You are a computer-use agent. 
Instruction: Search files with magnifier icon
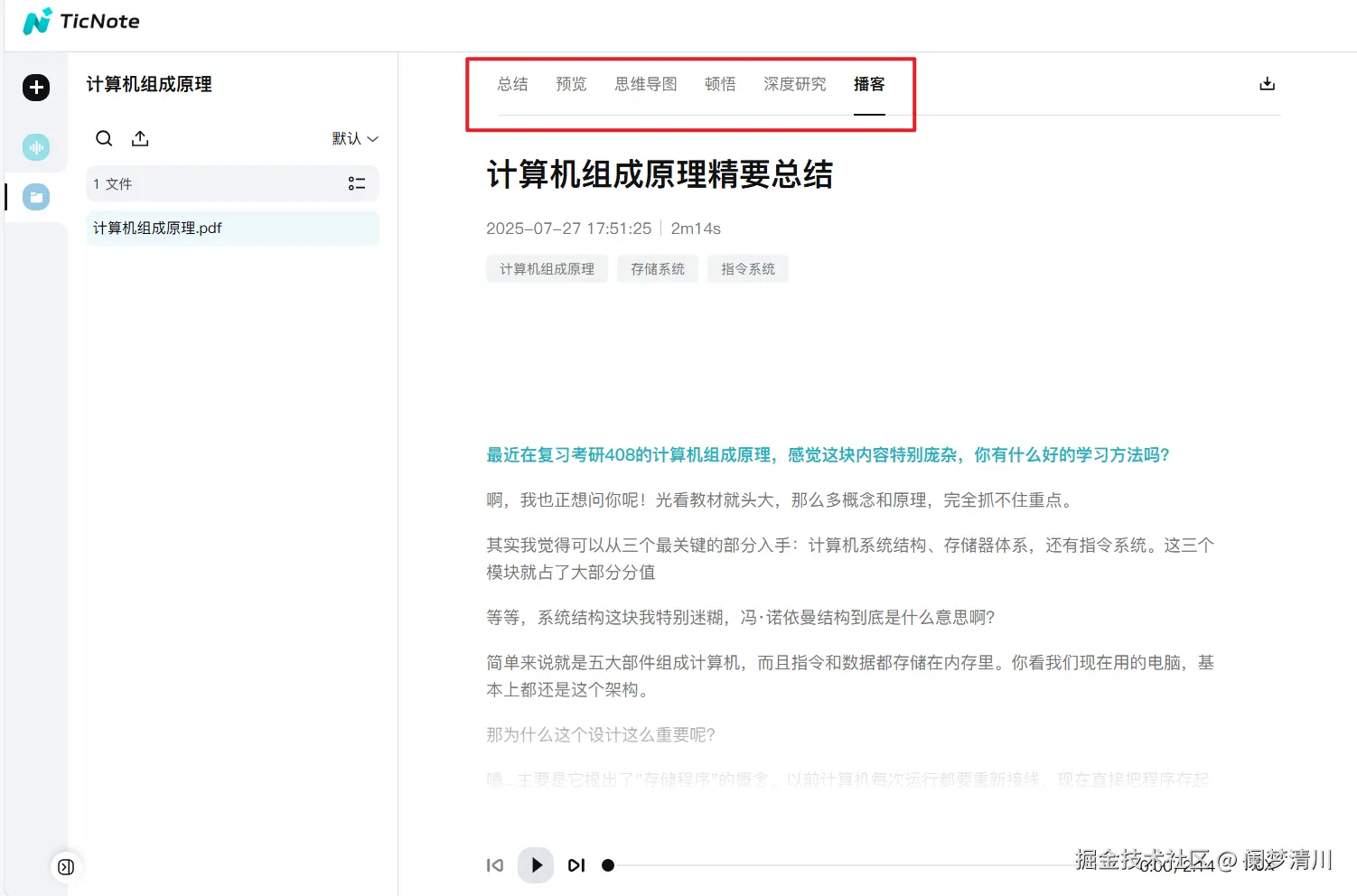coord(105,138)
